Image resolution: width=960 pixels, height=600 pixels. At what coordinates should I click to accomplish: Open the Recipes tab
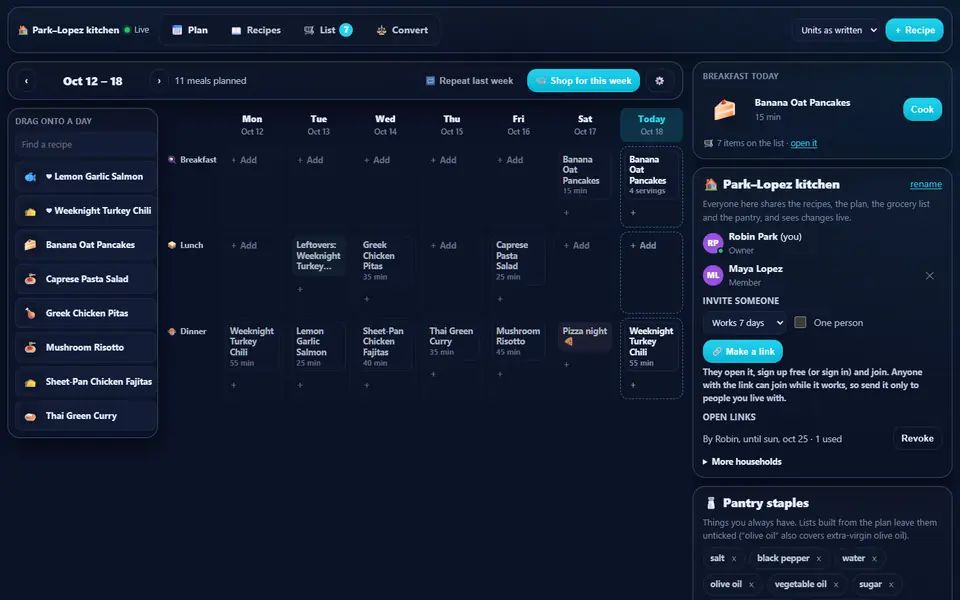(256, 30)
